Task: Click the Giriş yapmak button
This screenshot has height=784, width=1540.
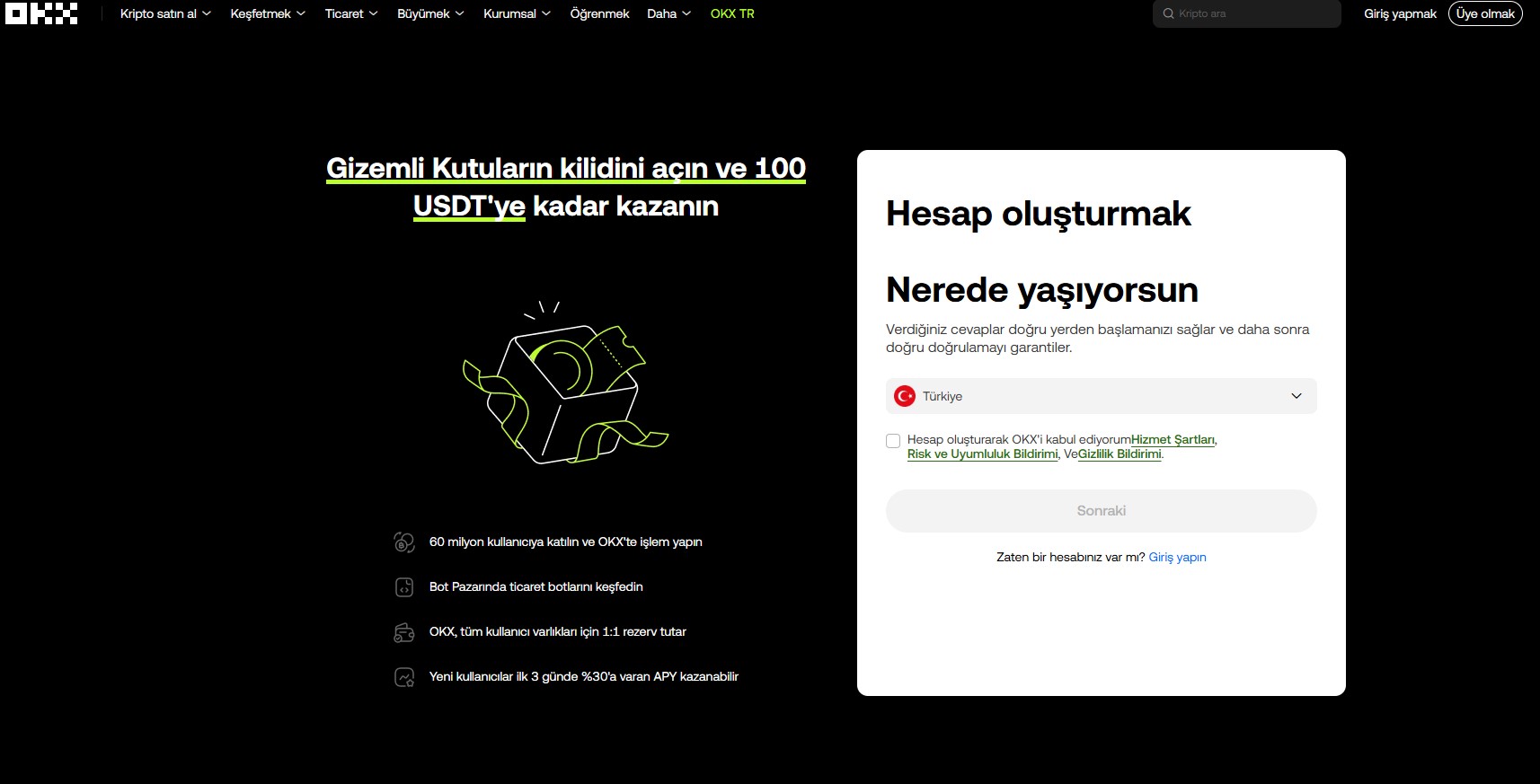Action: coord(1400,13)
